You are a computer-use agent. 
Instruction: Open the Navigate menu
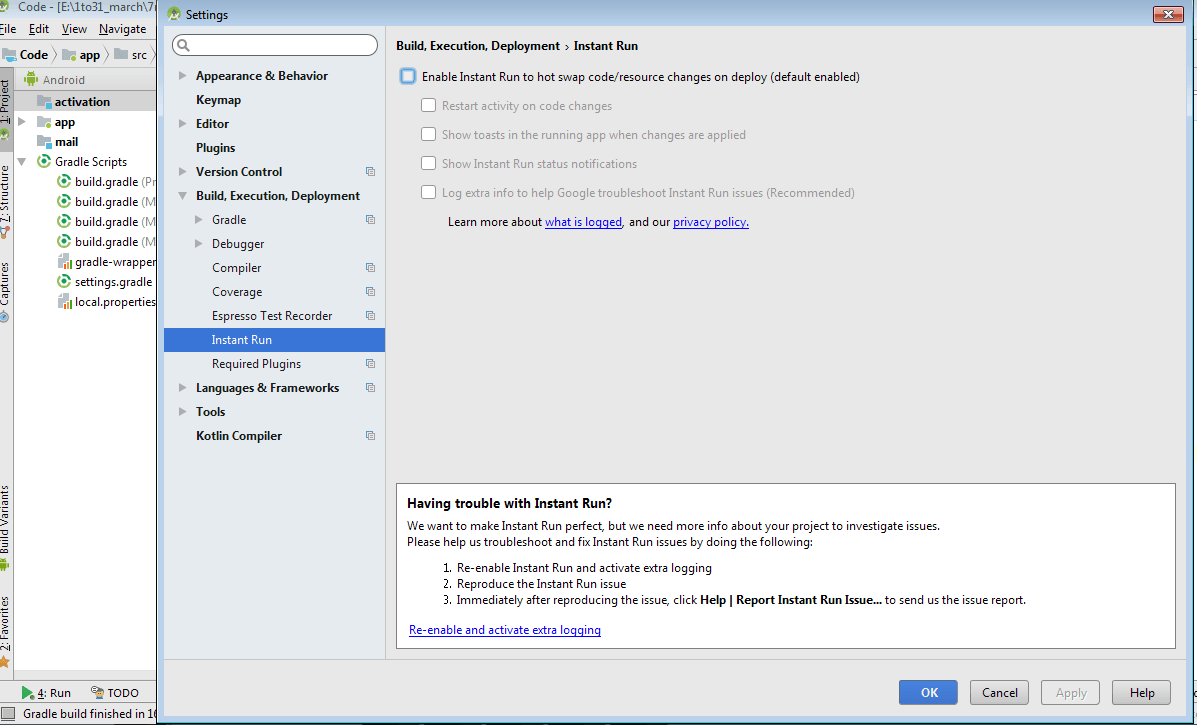pos(122,29)
